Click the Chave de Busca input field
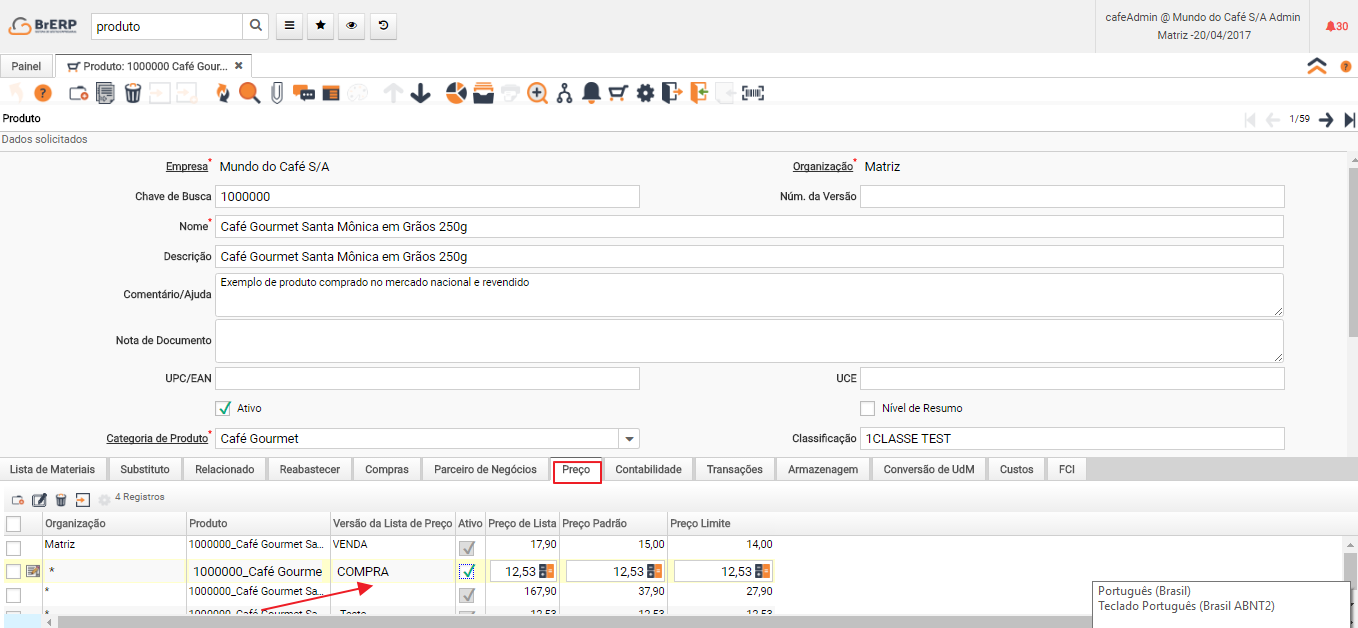Screen dimensions: 1358x628 [x=427, y=196]
